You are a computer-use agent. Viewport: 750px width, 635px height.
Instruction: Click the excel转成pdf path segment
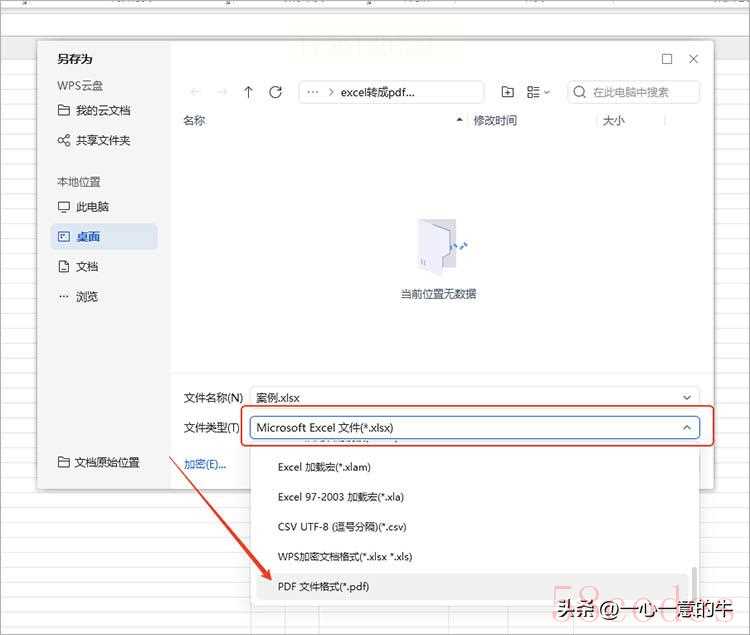[377, 92]
